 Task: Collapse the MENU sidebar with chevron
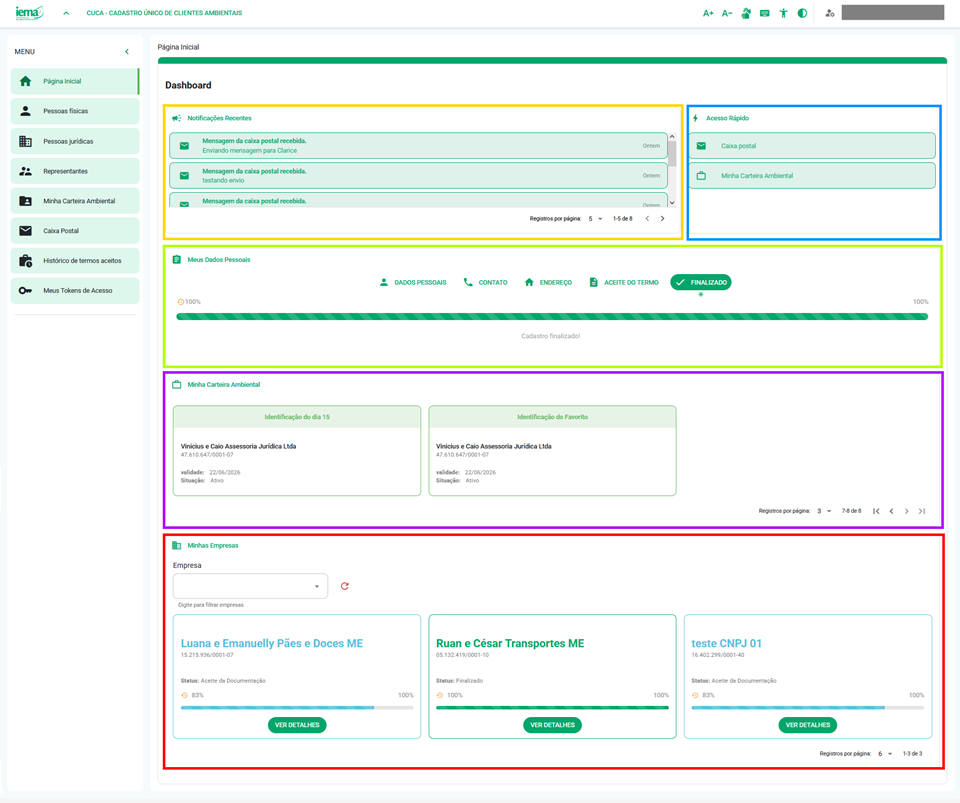pos(127,51)
